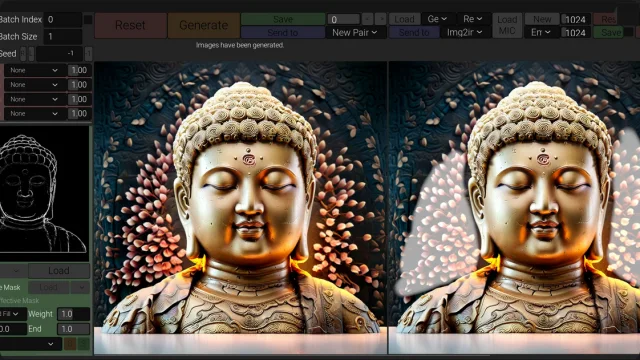Click the small green icon at panel bottom
The height and width of the screenshot is (360, 640).
click(83, 344)
